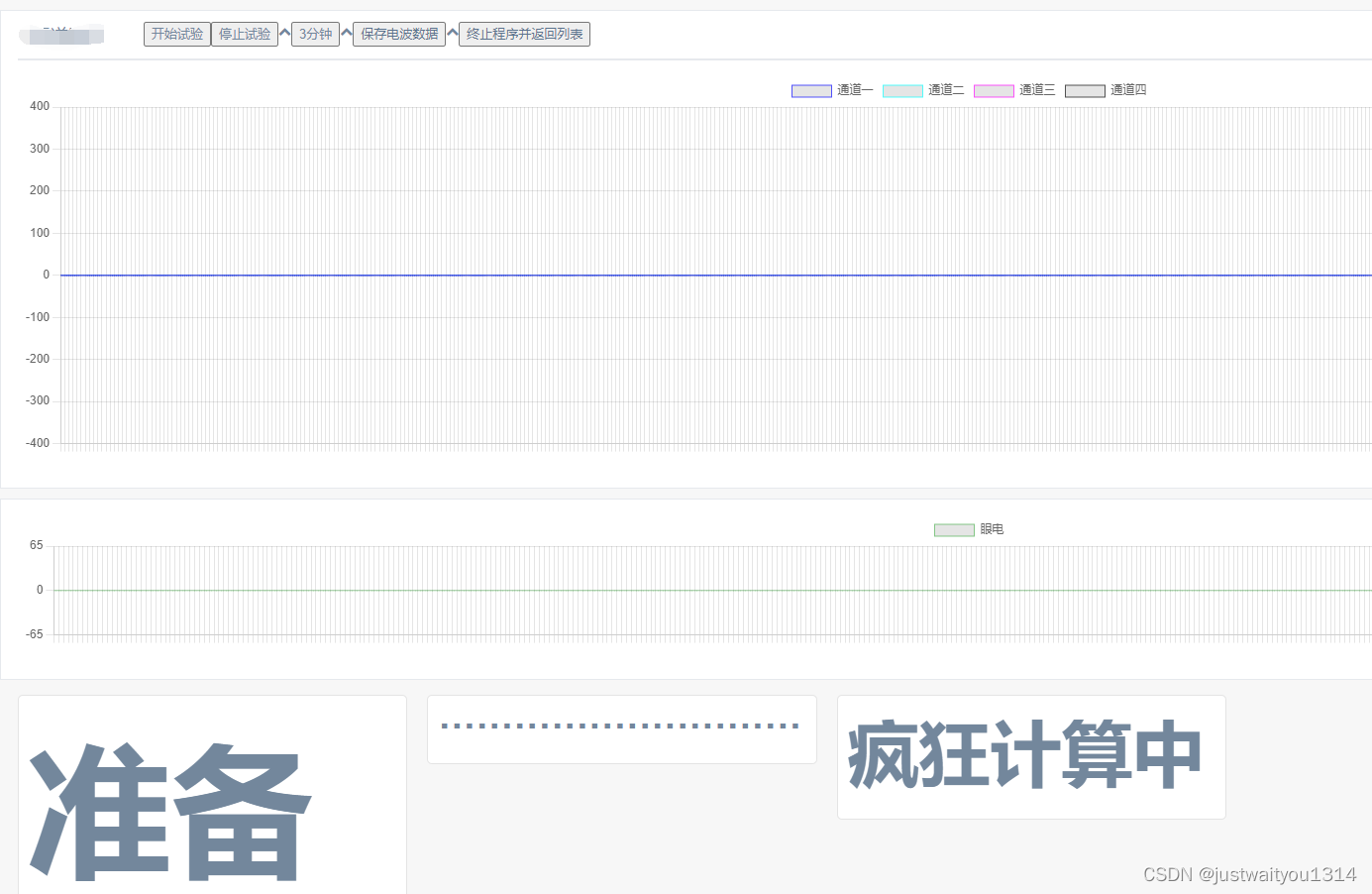This screenshot has width=1372, height=894.
Task: Toggle 眼电 series in lower chart legend
Action: coord(969,529)
